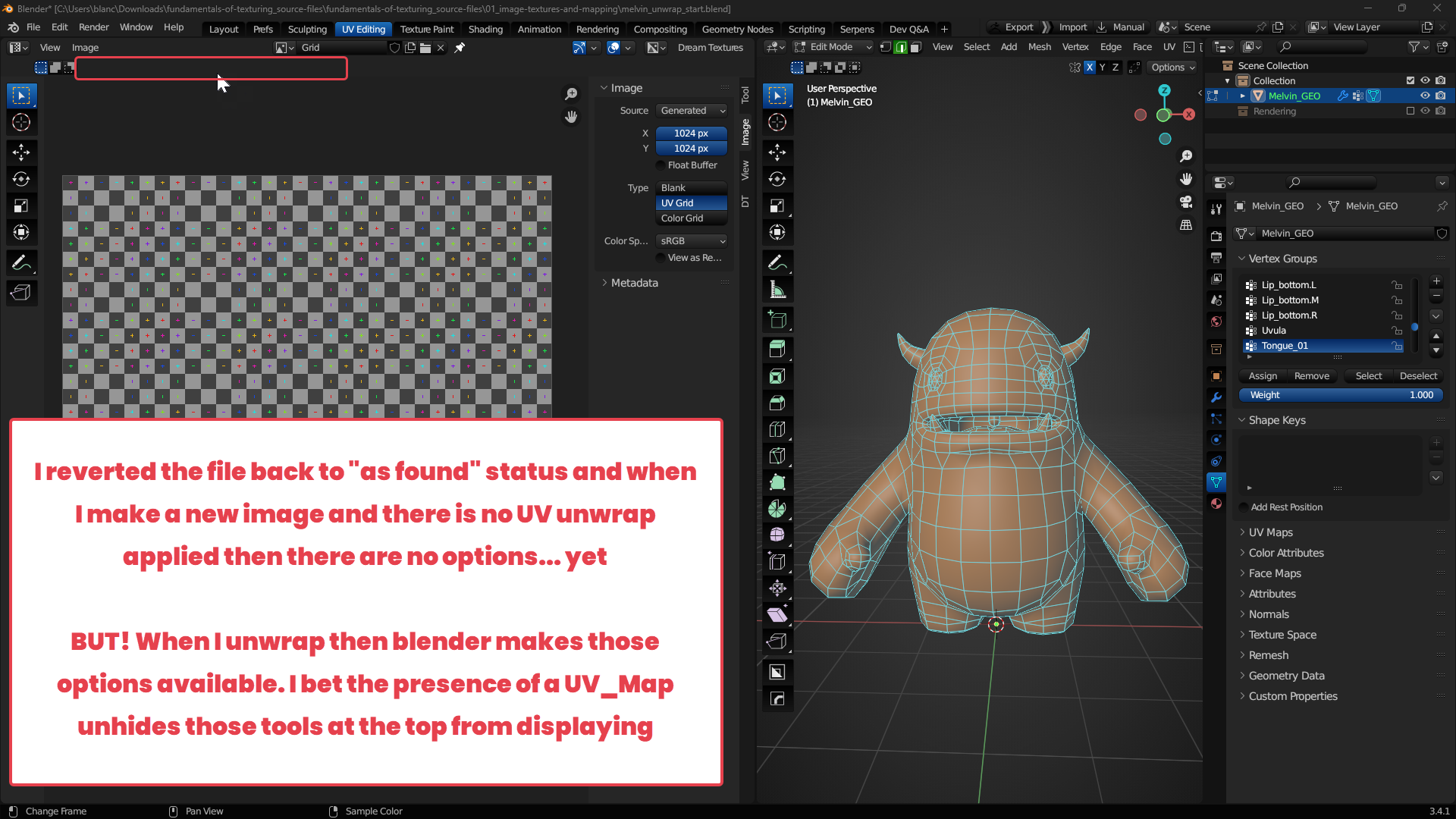Click the Assign vertex group button
This screenshot has height=819, width=1456.
1263,376
